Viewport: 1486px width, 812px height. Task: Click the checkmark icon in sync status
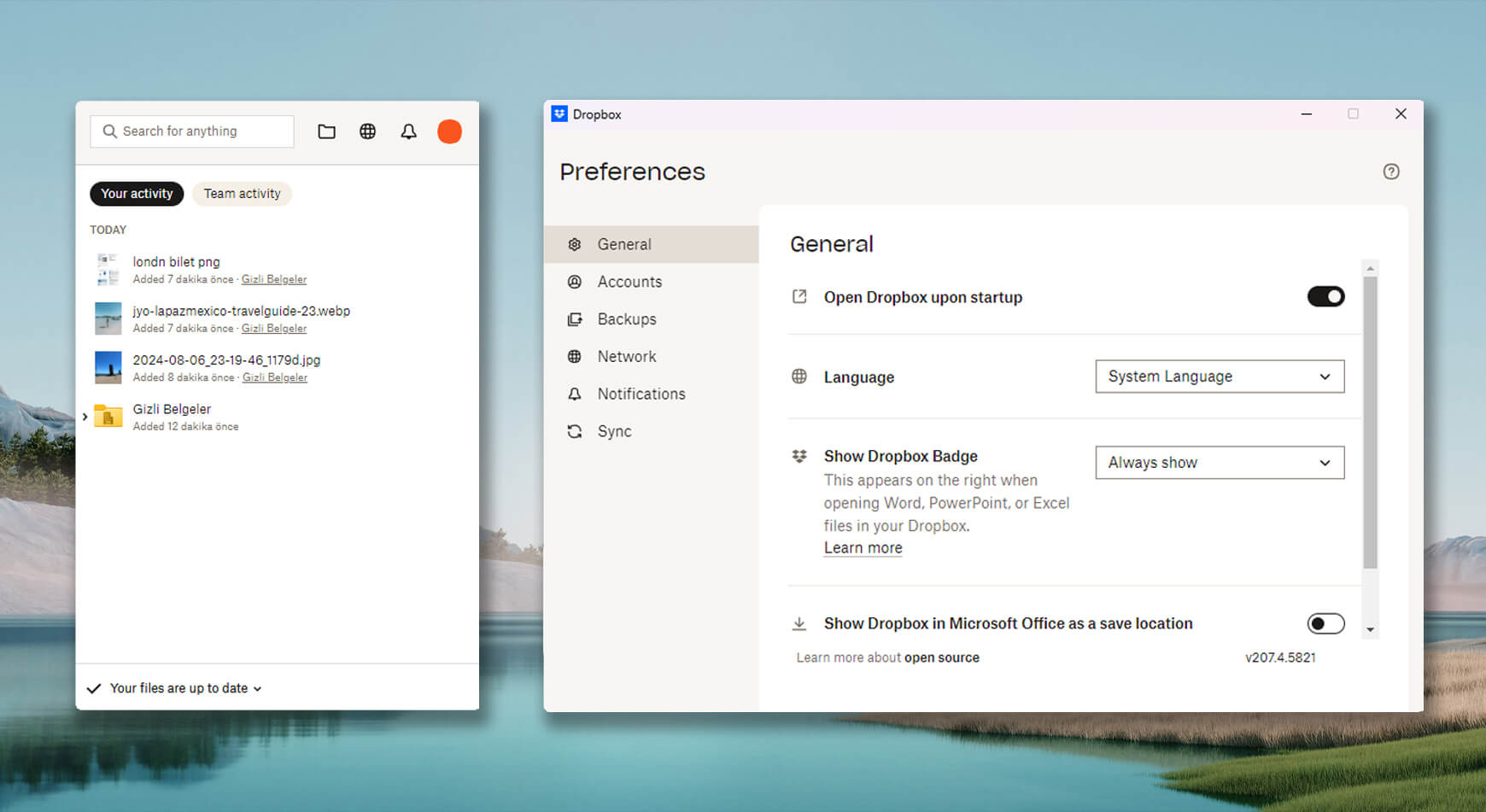point(94,688)
